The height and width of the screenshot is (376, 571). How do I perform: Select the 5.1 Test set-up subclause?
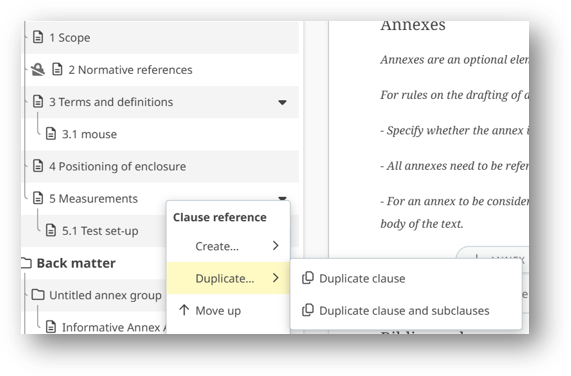[x=100, y=231]
